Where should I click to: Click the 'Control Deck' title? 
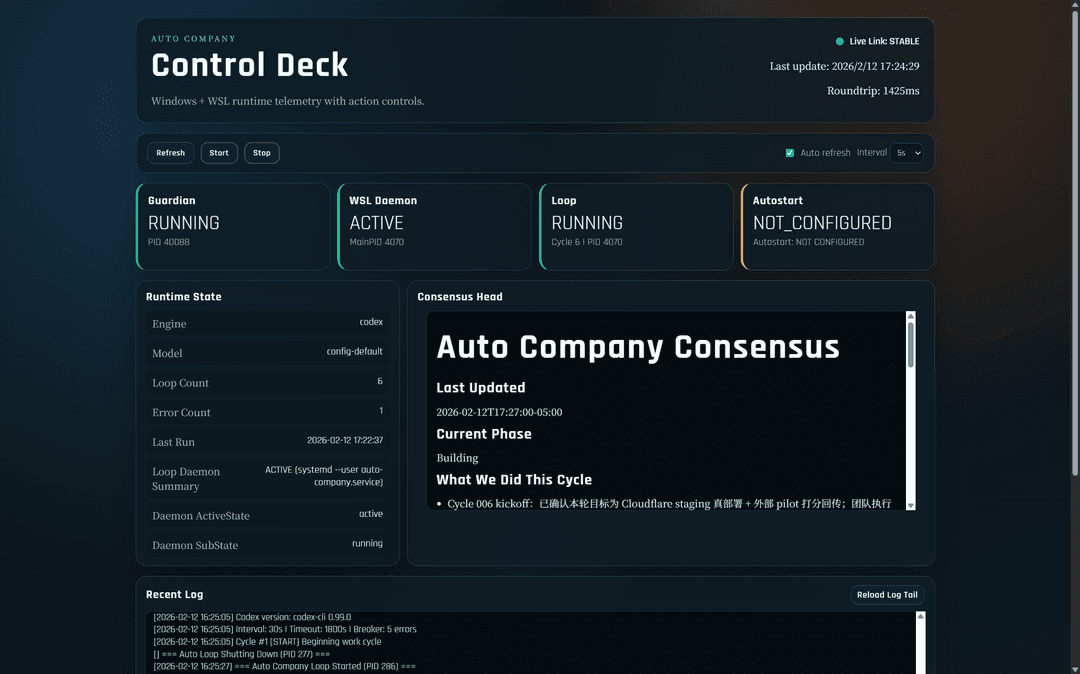(x=249, y=65)
